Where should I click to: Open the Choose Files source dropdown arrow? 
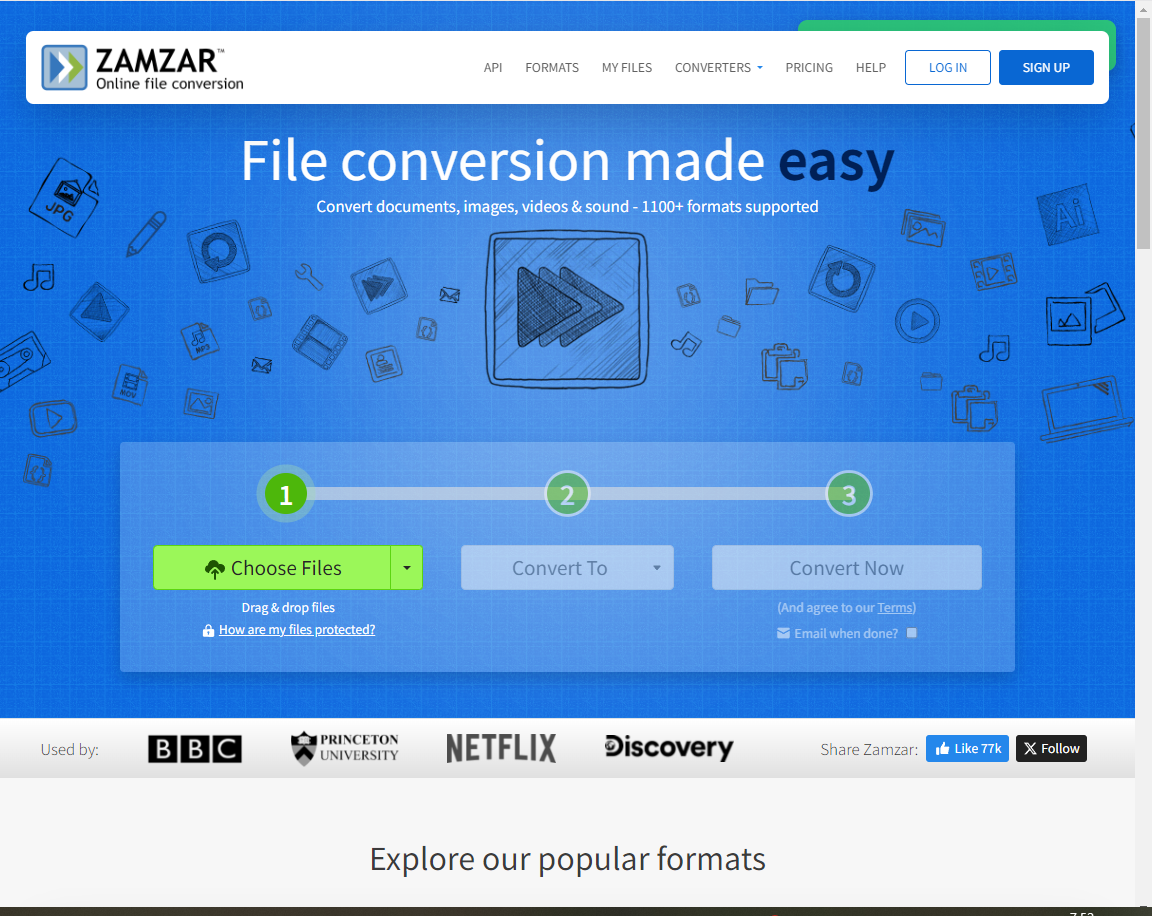(406, 568)
